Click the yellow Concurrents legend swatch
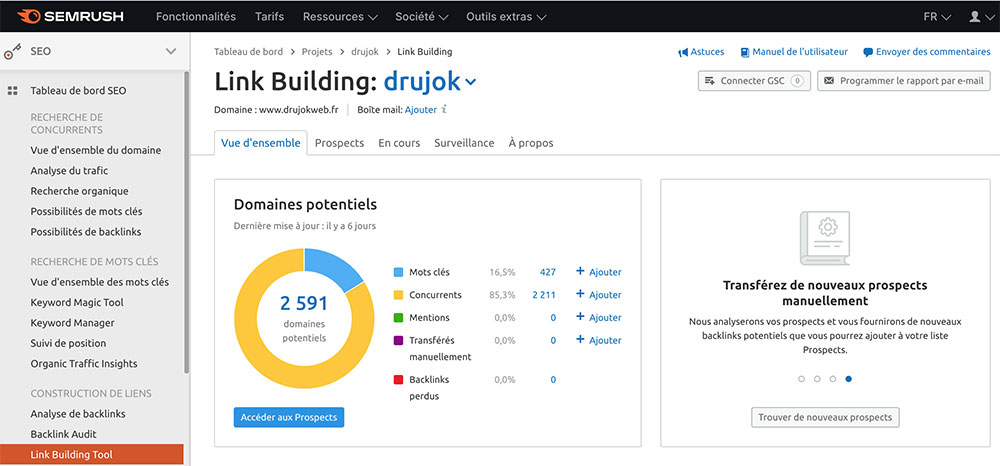 399,295
